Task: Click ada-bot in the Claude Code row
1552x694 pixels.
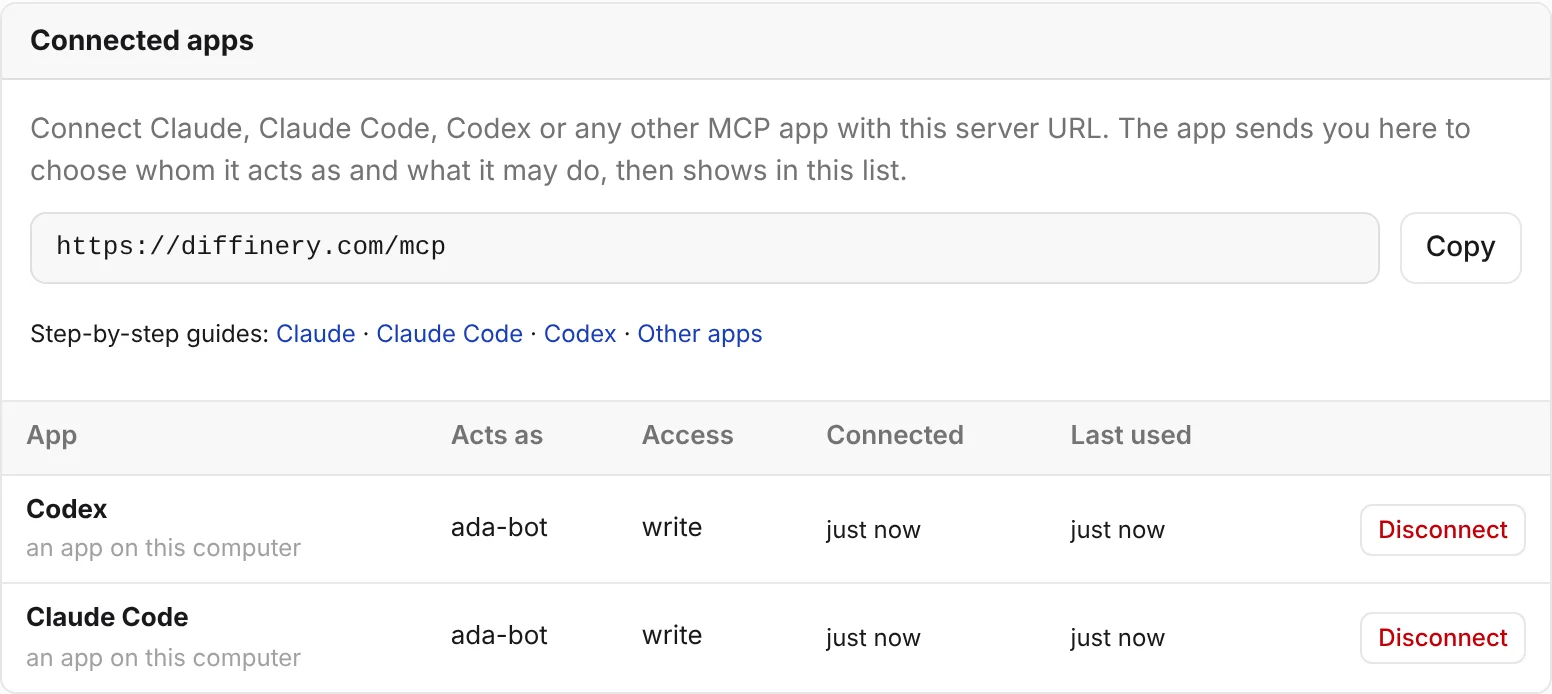Action: click(x=499, y=636)
